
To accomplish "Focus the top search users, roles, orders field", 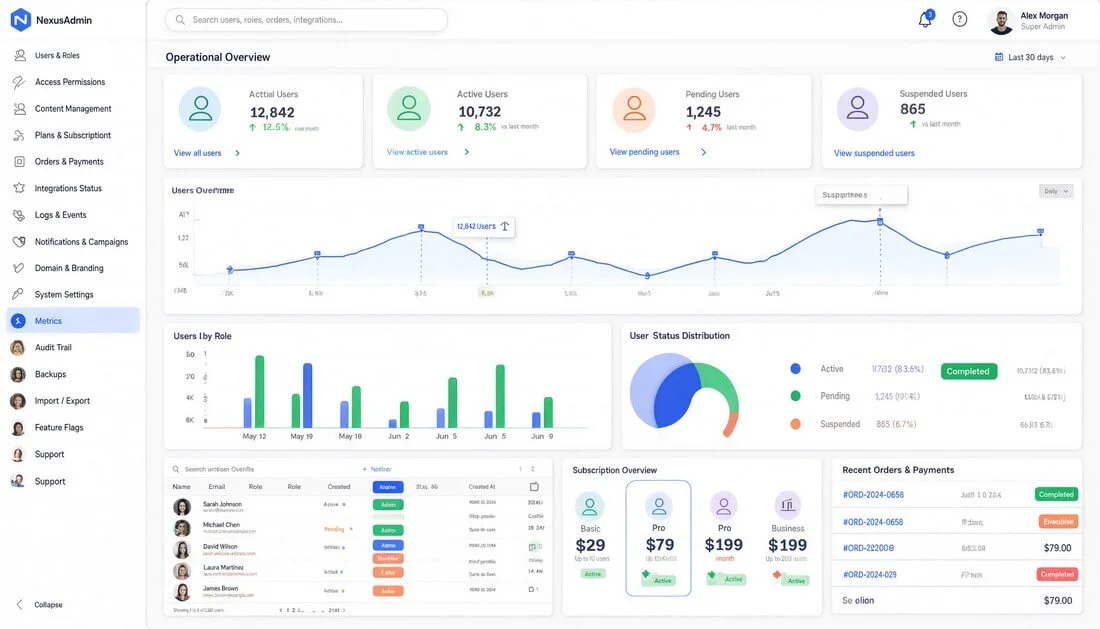I will click(306, 20).
